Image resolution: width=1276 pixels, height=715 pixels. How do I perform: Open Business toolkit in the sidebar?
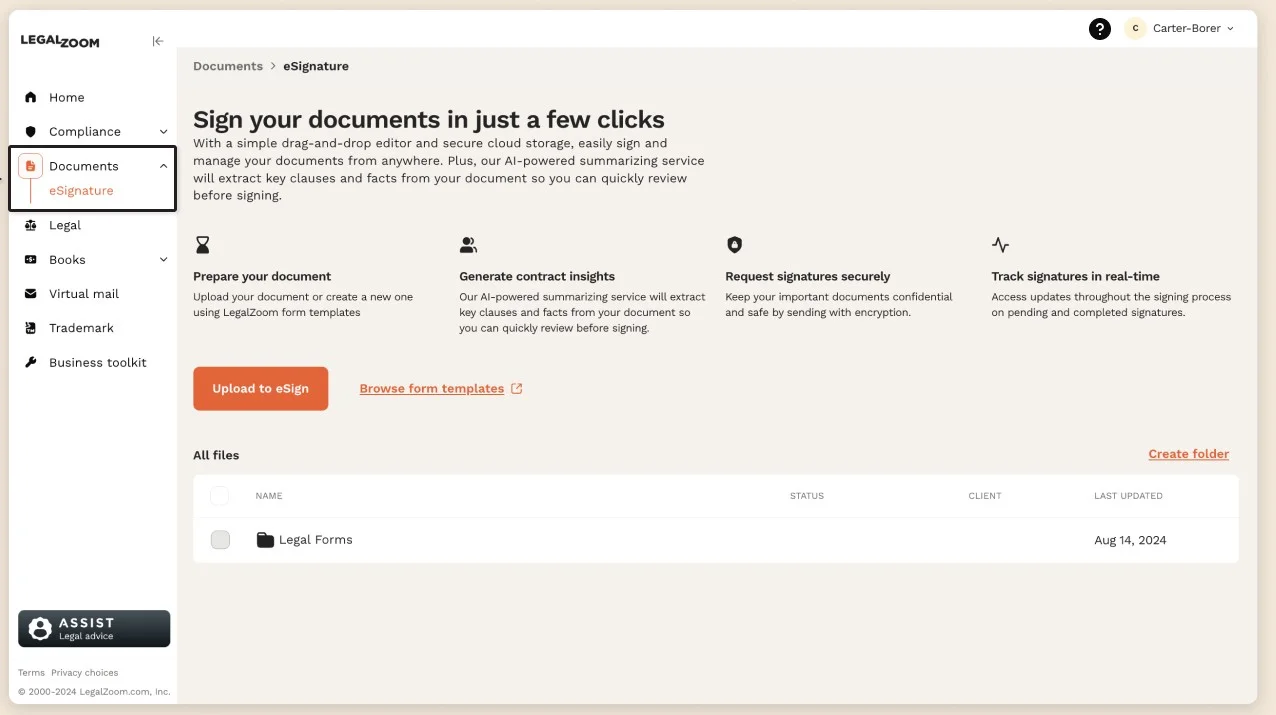(x=98, y=362)
